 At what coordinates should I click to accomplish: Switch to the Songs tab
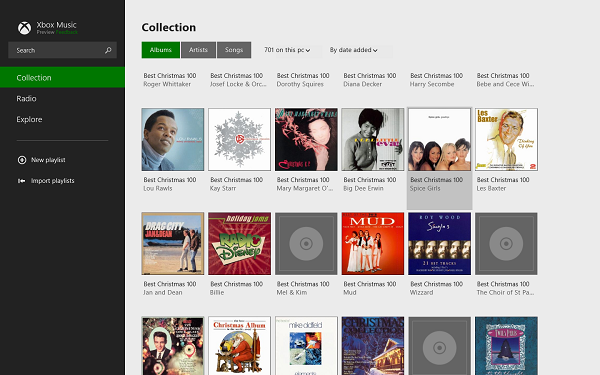coord(234,50)
